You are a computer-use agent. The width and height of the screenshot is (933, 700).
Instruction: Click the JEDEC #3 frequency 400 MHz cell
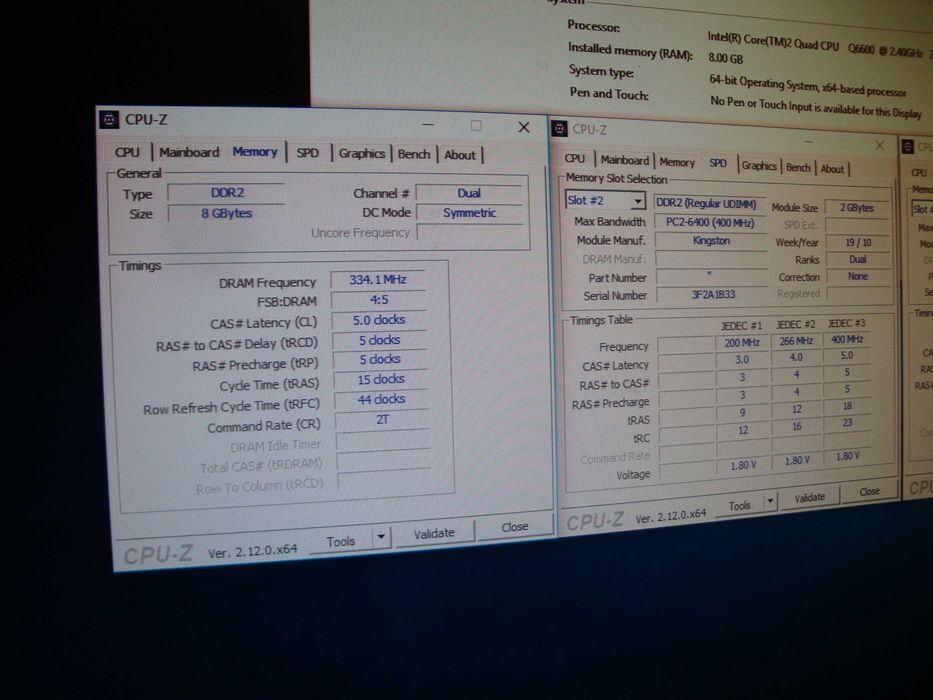[x=847, y=339]
